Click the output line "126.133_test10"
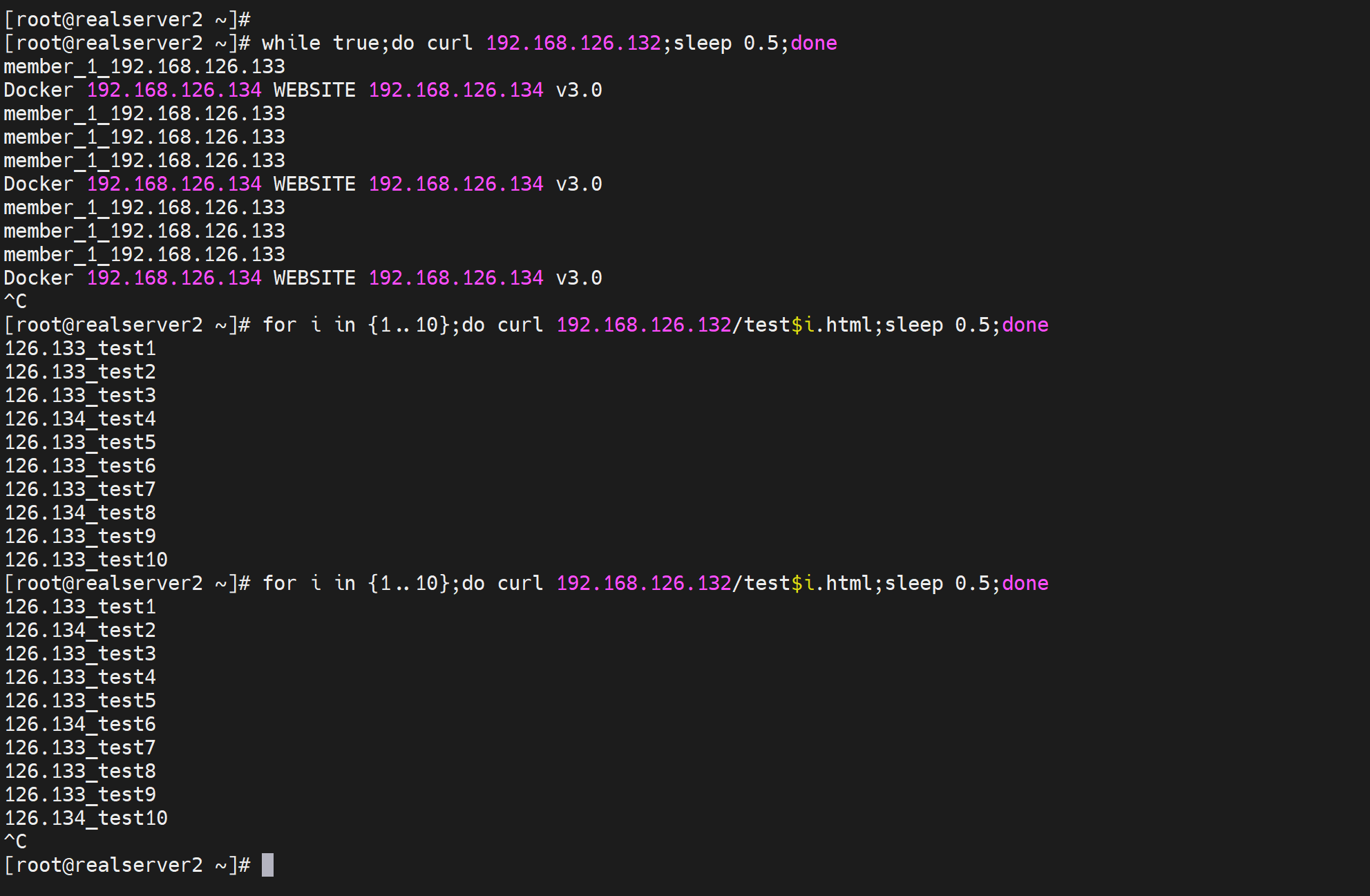Image resolution: width=1370 pixels, height=896 pixels. [x=86, y=560]
